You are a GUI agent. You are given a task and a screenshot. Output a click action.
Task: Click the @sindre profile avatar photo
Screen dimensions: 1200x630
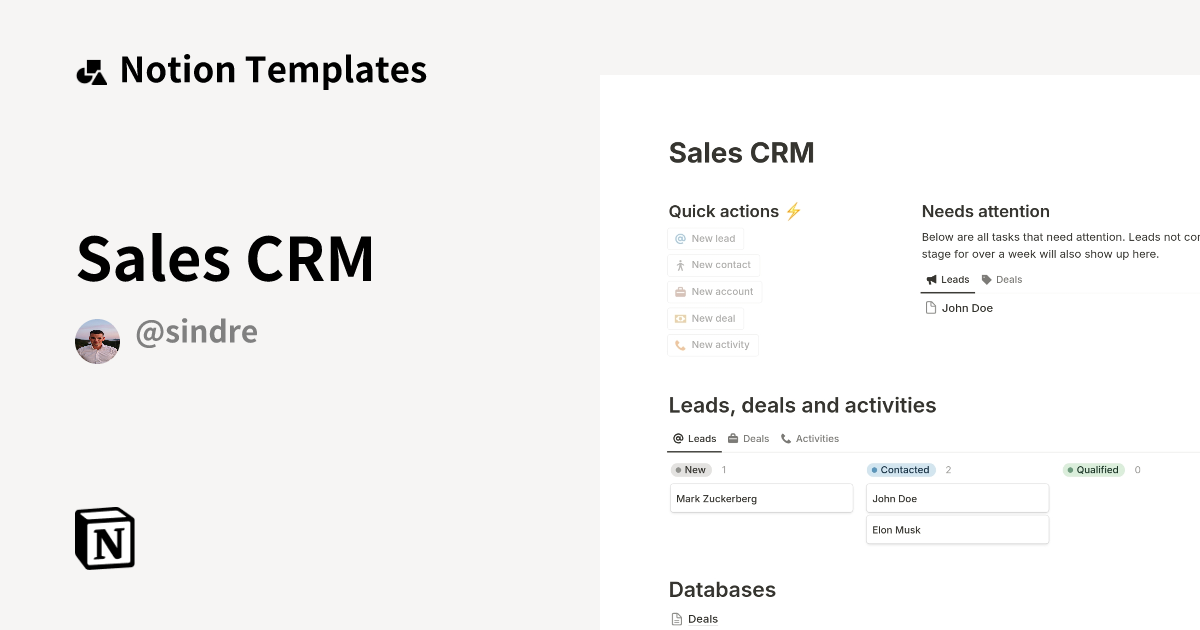(x=97, y=342)
